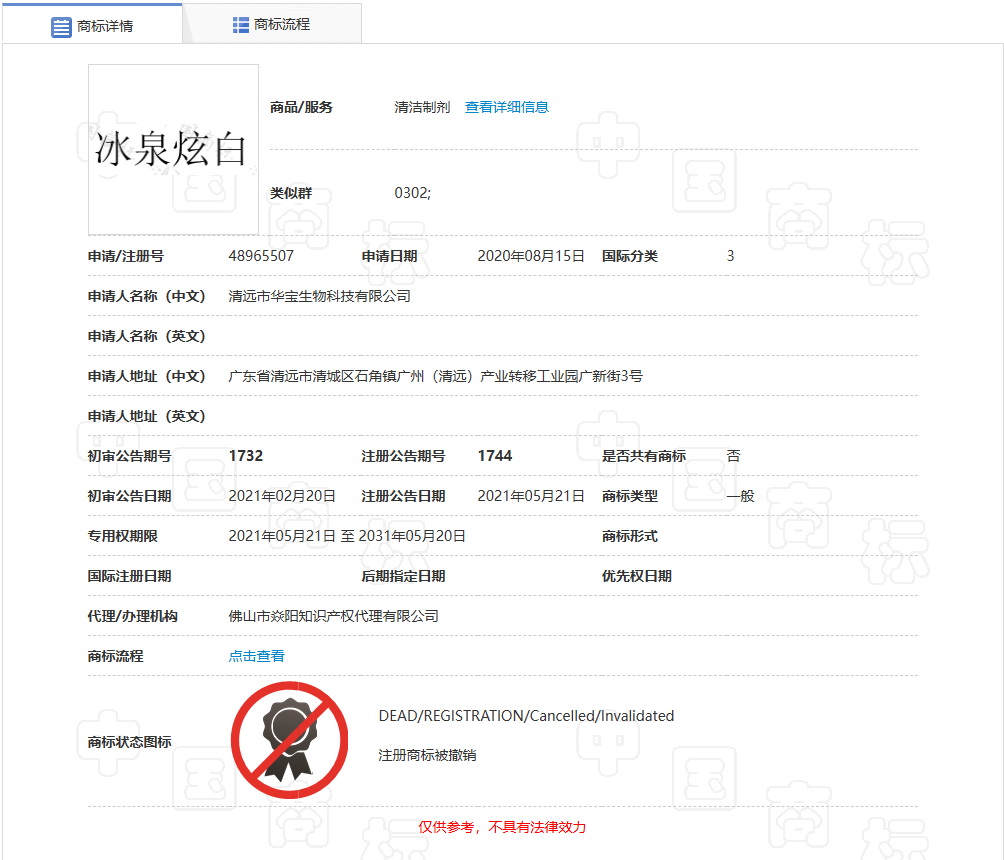Click registration announcement issue 1744
1004x860 pixels.
coord(495,455)
